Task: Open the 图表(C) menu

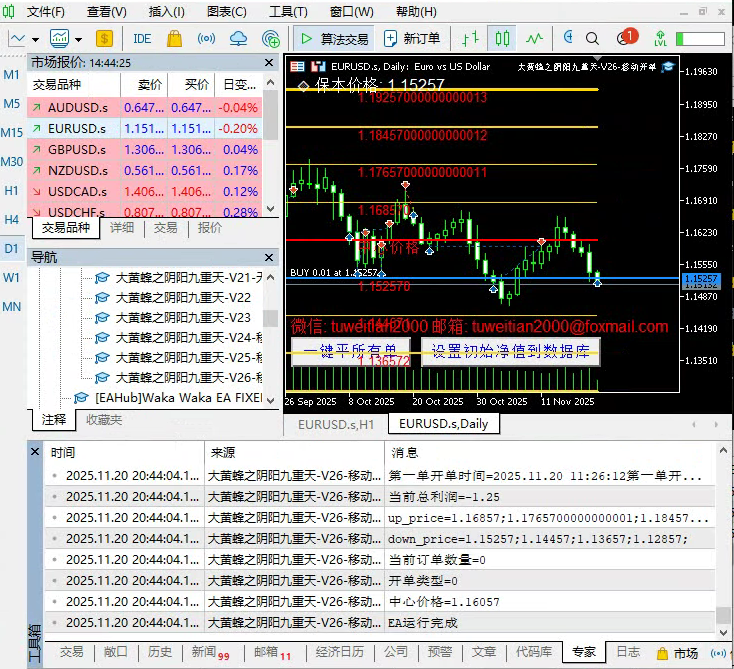Action: [x=226, y=12]
